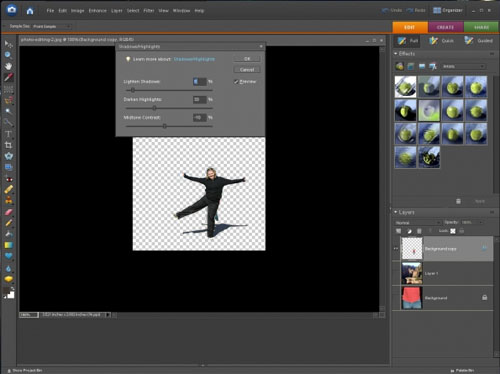Toggle lock transparent pixels
Screen dimensions: 500x374
[453, 231]
